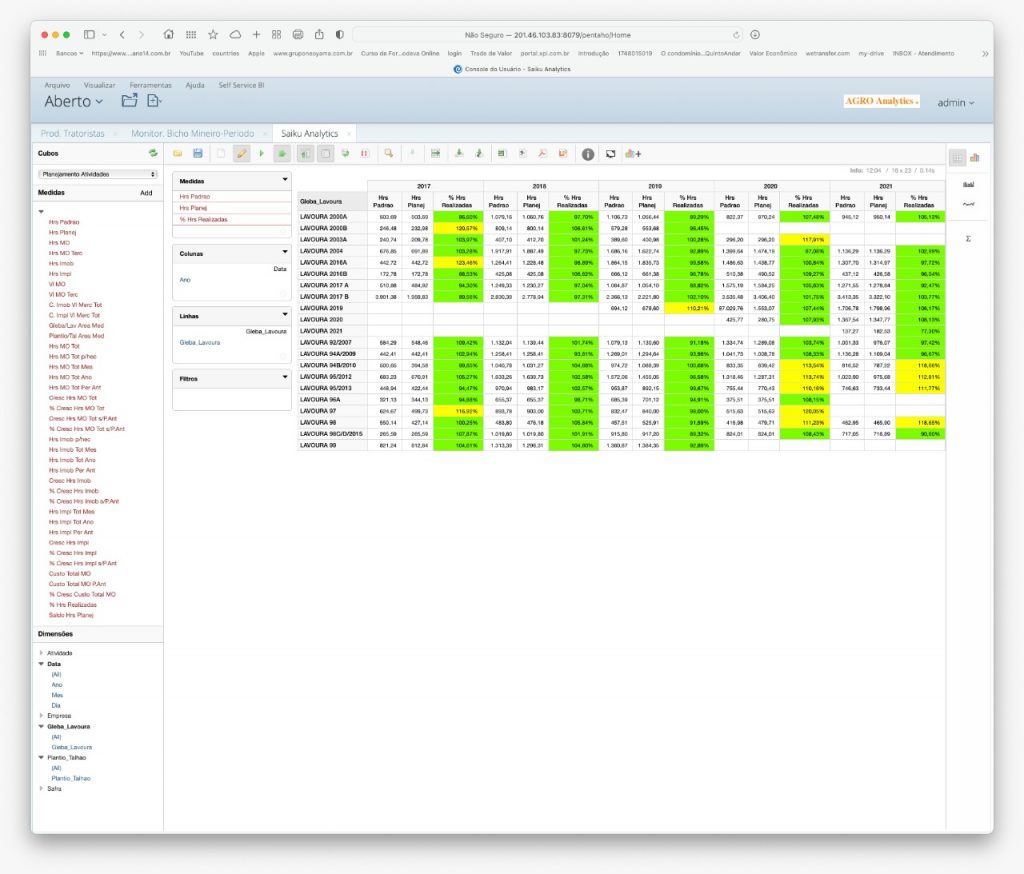Open the Planejamento Atividades cube selector

pyautogui.click(x=98, y=174)
